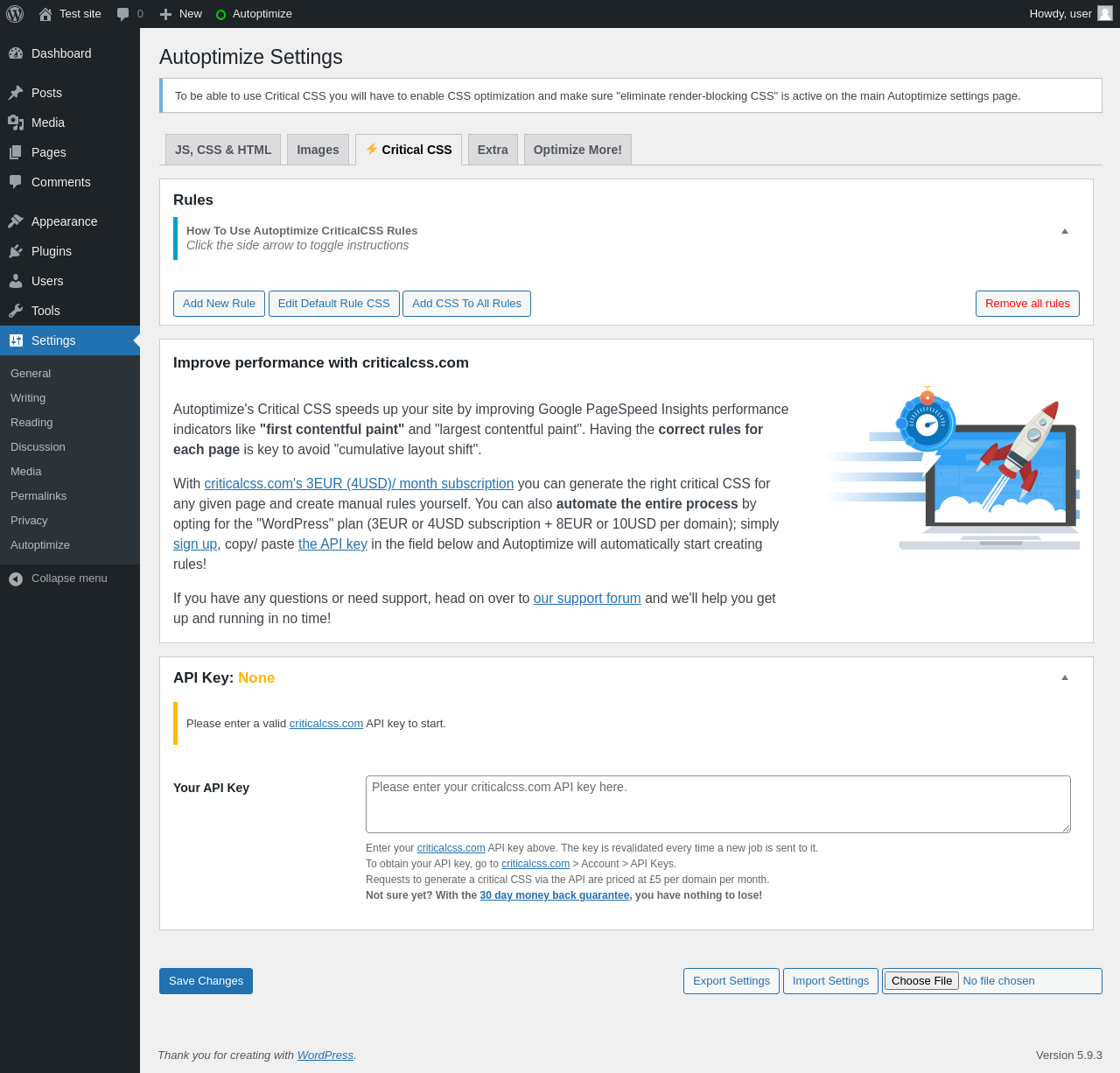Viewport: 1120px width, 1073px height.
Task: Click the Comments sidebar icon
Action: 16,182
